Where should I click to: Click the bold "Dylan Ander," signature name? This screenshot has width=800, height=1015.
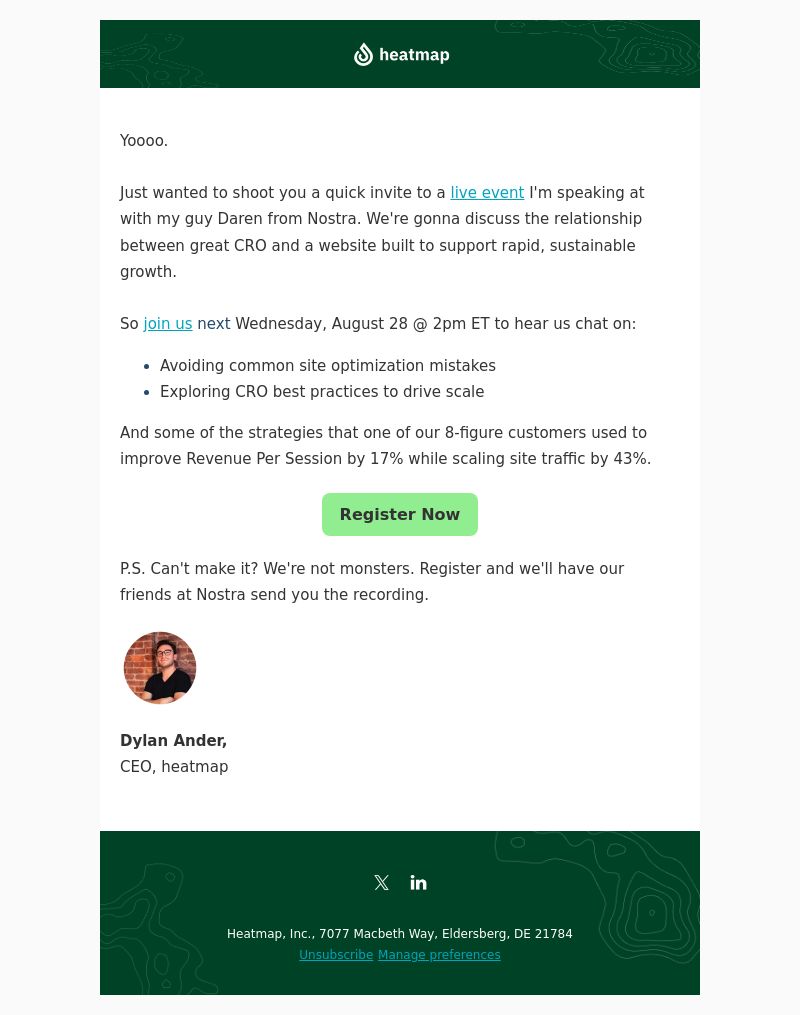point(173,741)
